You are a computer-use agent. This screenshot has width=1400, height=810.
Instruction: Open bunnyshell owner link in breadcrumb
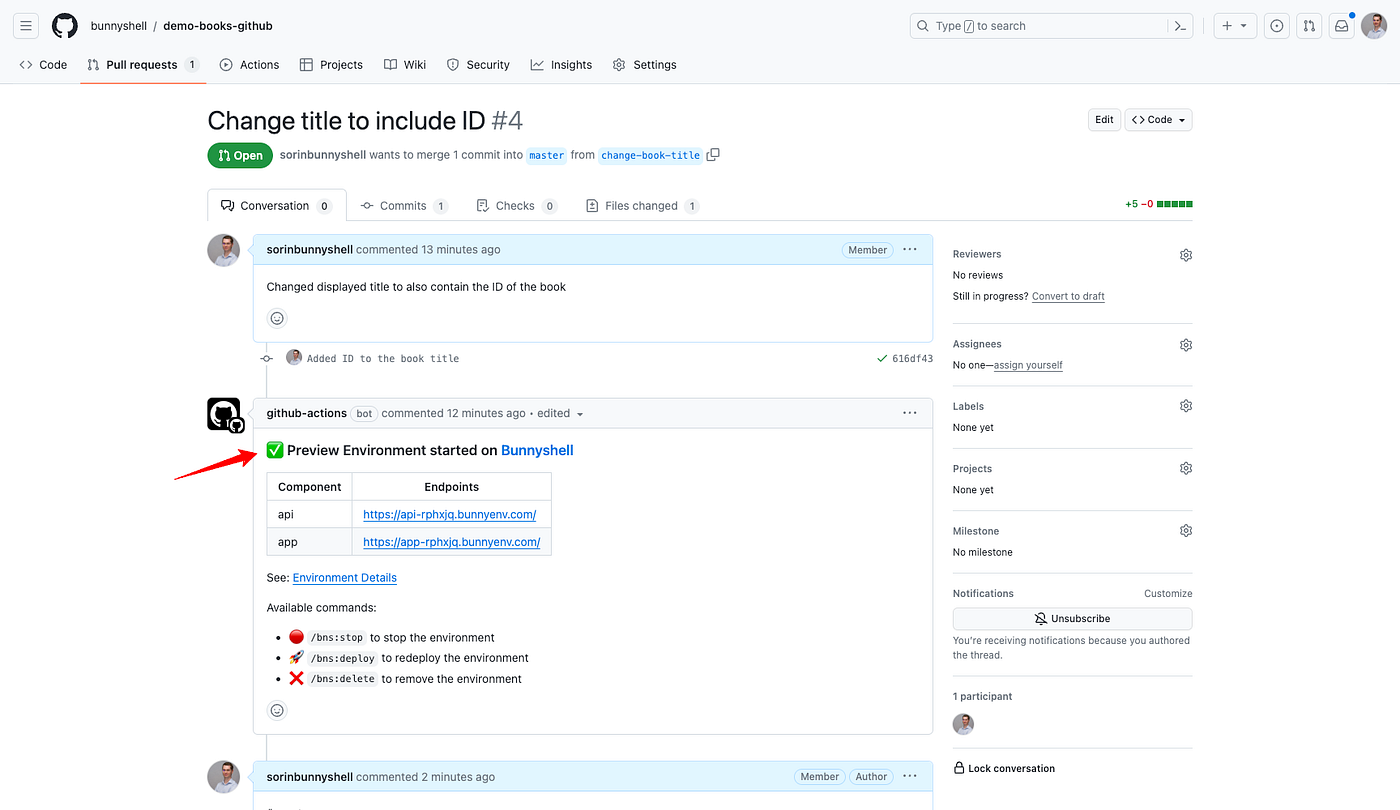[x=118, y=26]
